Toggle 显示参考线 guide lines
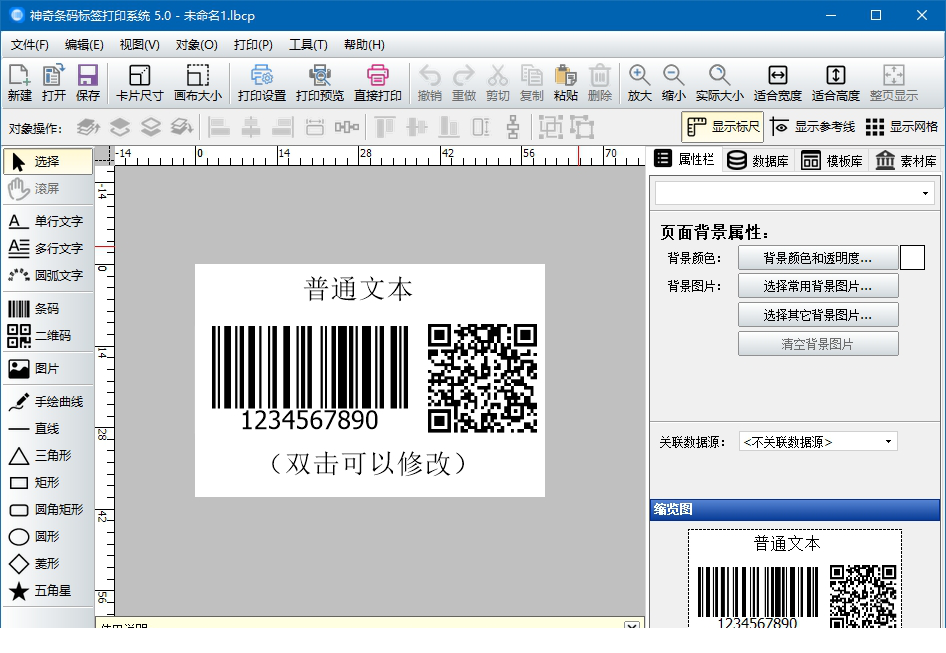 point(813,127)
